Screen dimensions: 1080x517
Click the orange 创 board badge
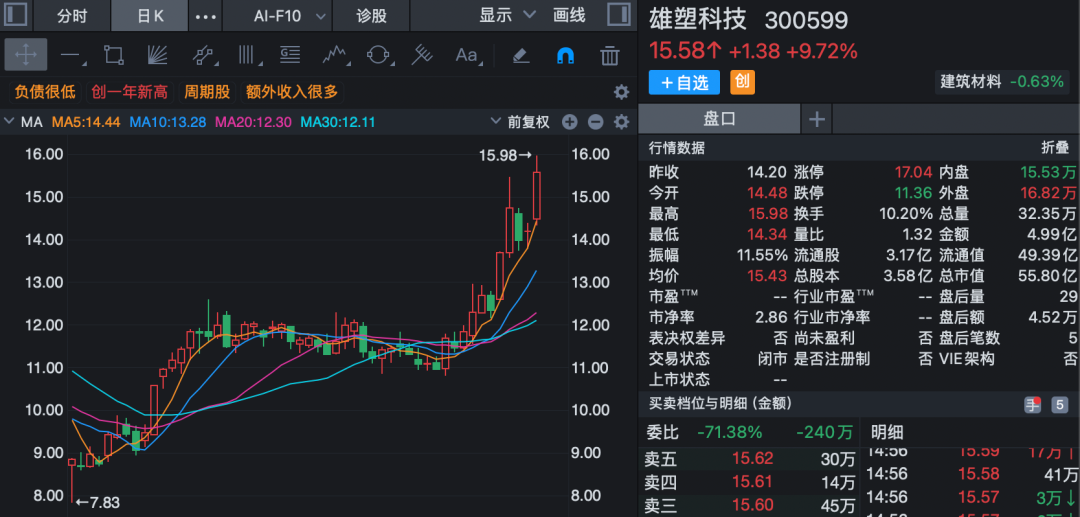(x=742, y=83)
